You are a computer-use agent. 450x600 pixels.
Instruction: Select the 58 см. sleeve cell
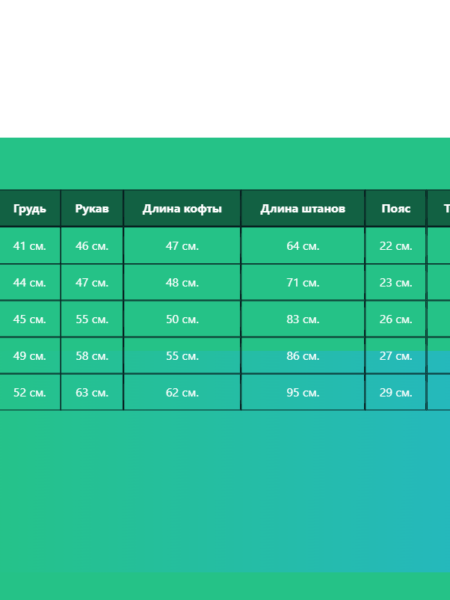click(x=92, y=356)
